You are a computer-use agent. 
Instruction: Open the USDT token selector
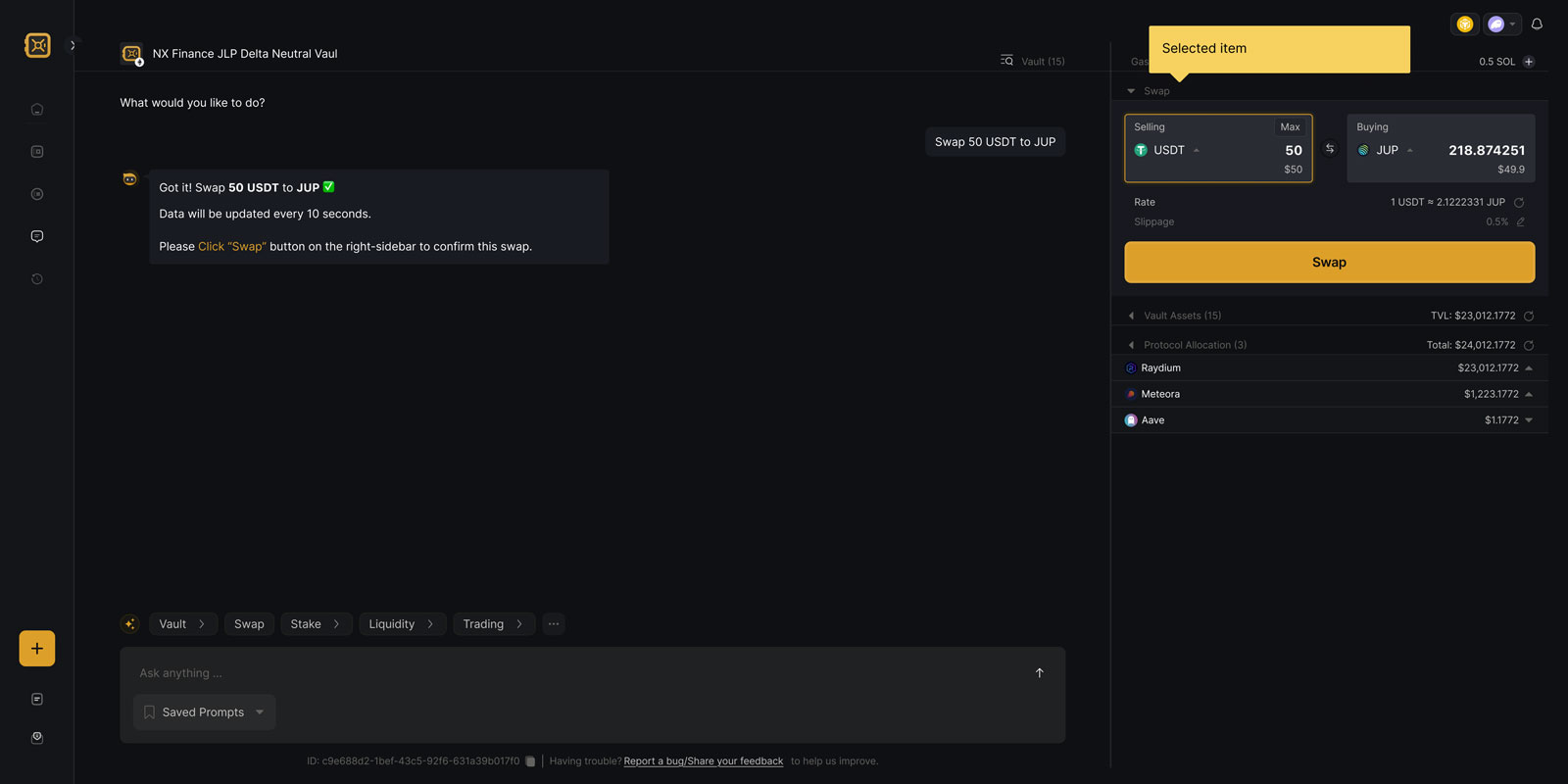1167,150
